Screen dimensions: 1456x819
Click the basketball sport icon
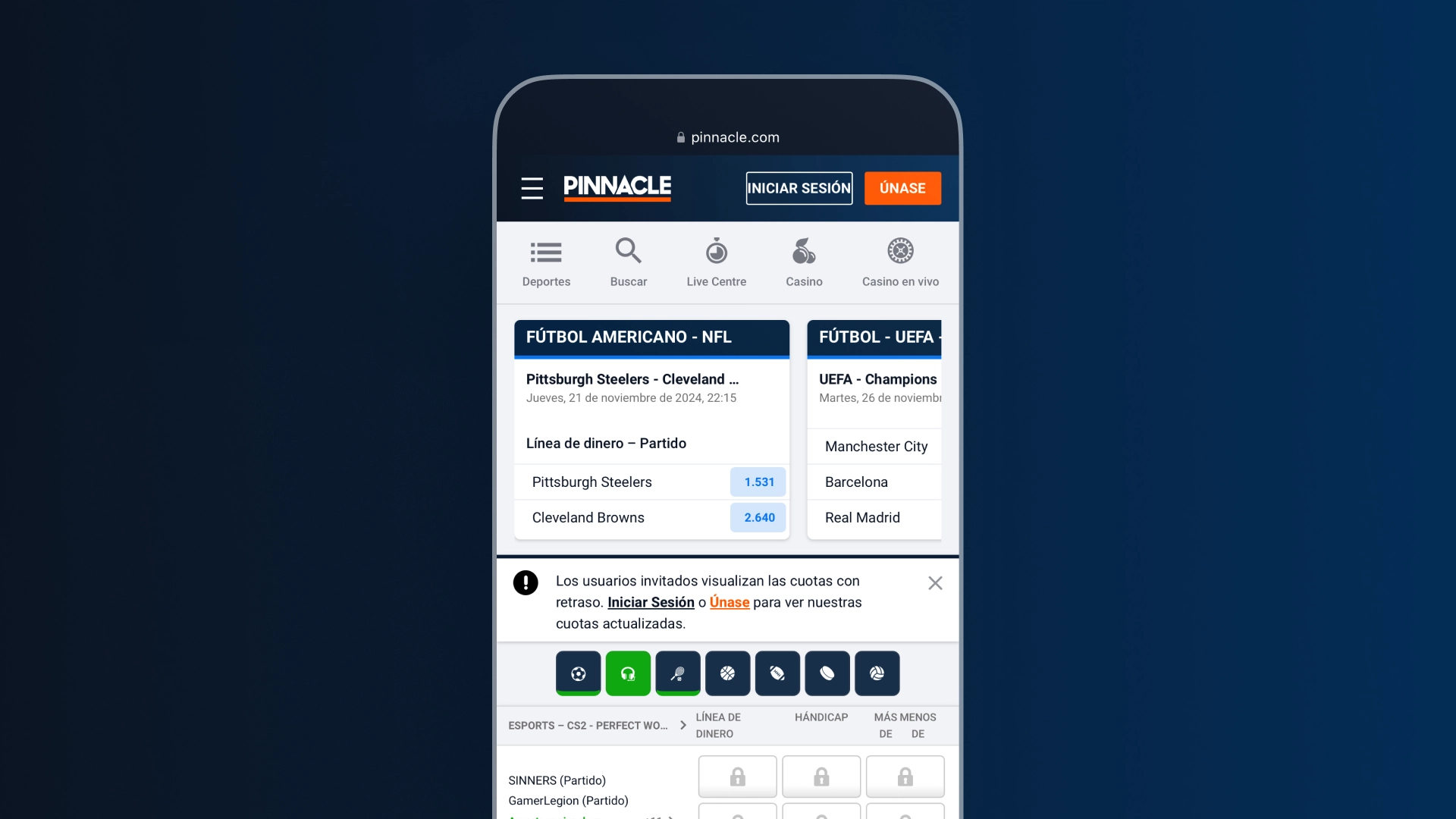pos(727,673)
